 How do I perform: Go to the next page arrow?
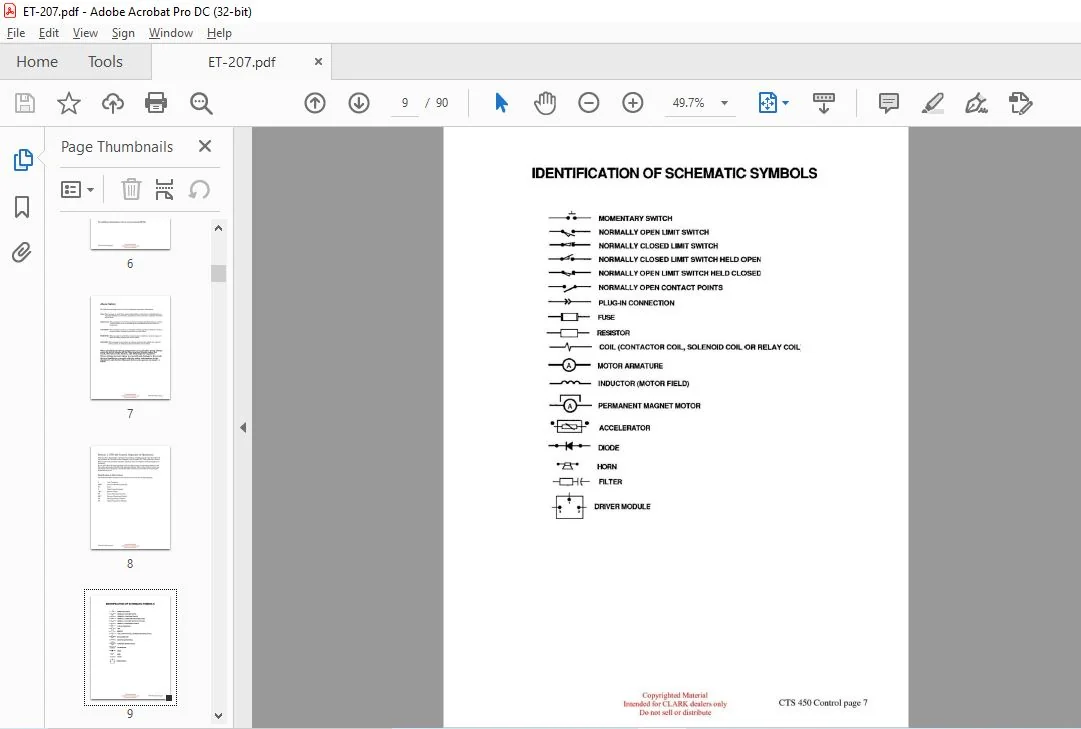point(358,103)
